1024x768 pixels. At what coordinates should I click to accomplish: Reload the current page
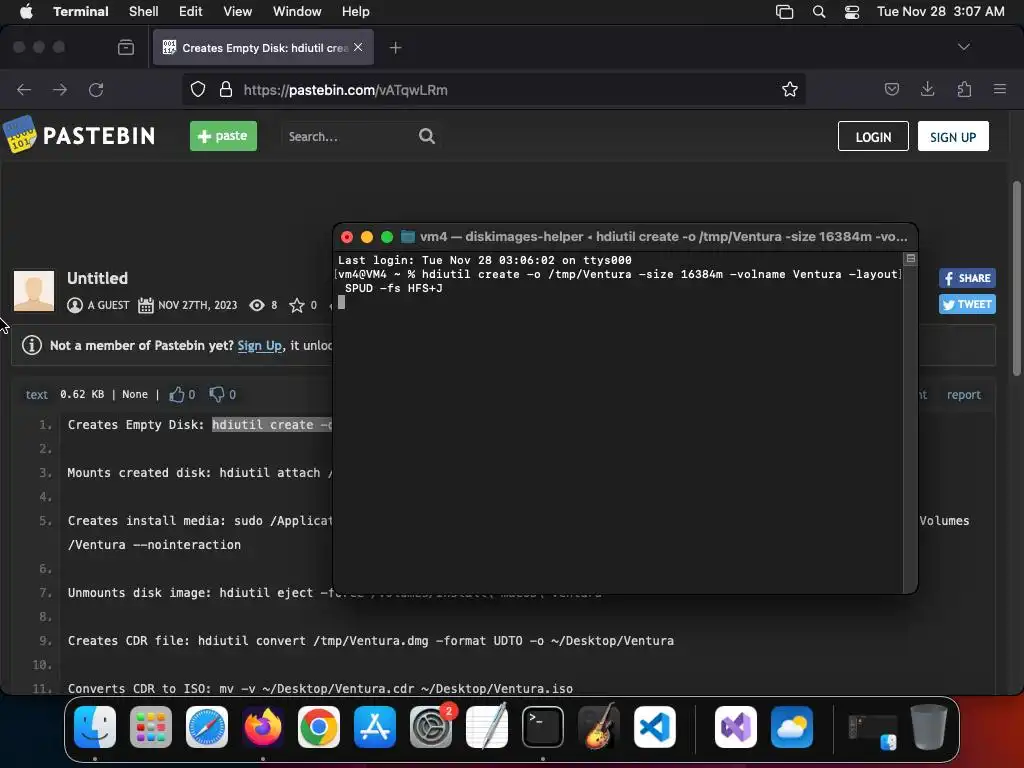pos(96,89)
